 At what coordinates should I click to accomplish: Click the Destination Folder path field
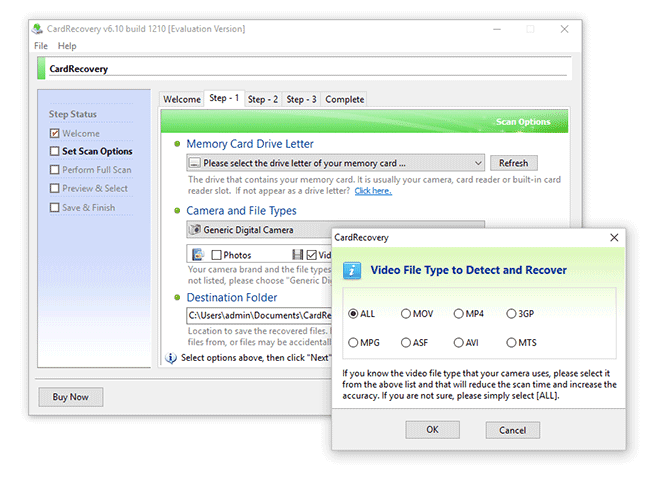pyautogui.click(x=259, y=315)
